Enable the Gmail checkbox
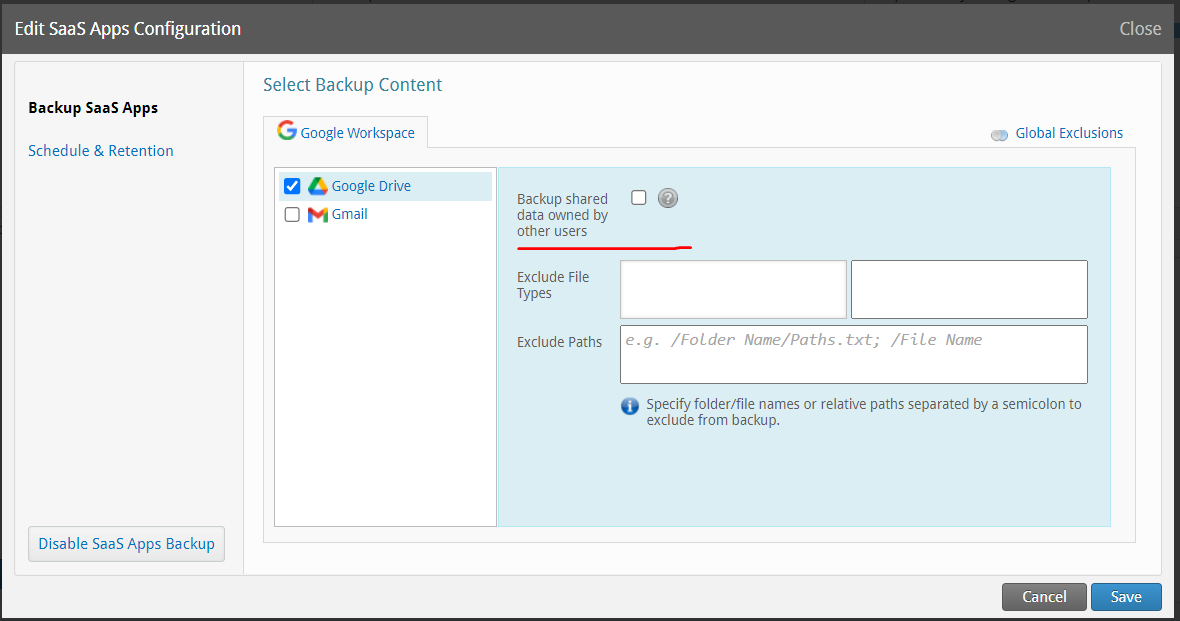1180x621 pixels. pos(292,214)
